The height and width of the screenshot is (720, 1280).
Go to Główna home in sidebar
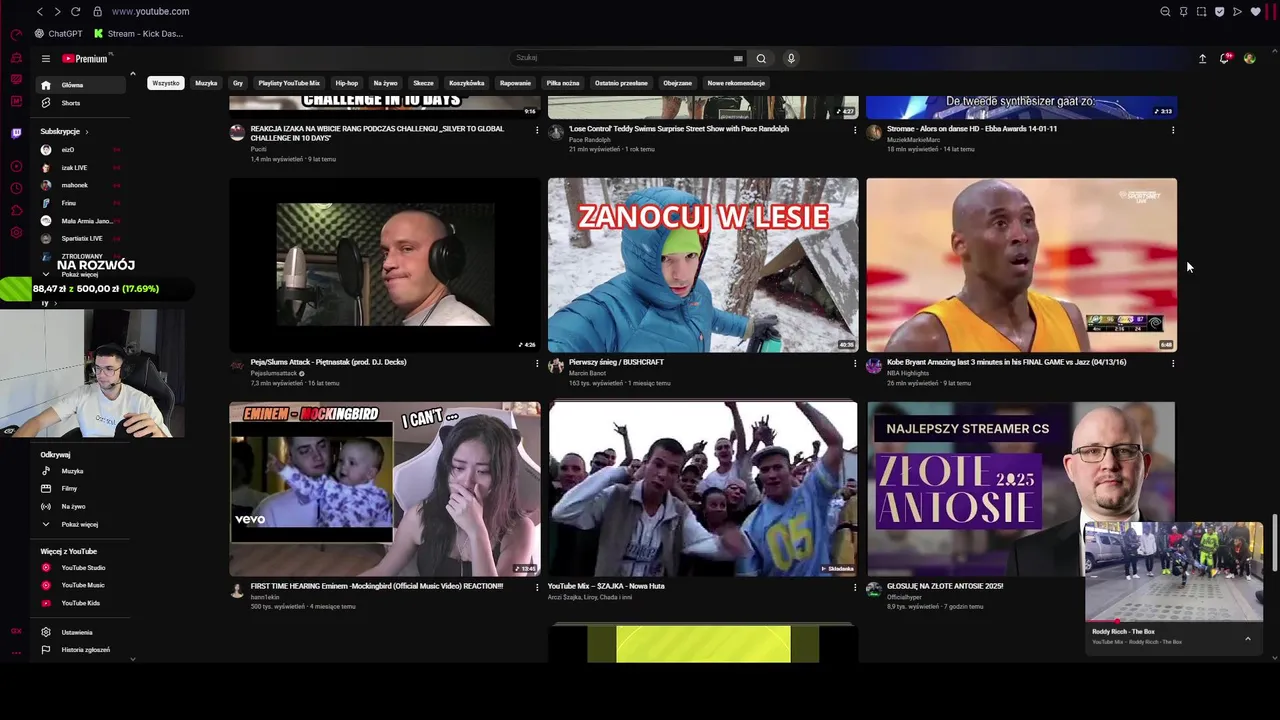pos(82,85)
